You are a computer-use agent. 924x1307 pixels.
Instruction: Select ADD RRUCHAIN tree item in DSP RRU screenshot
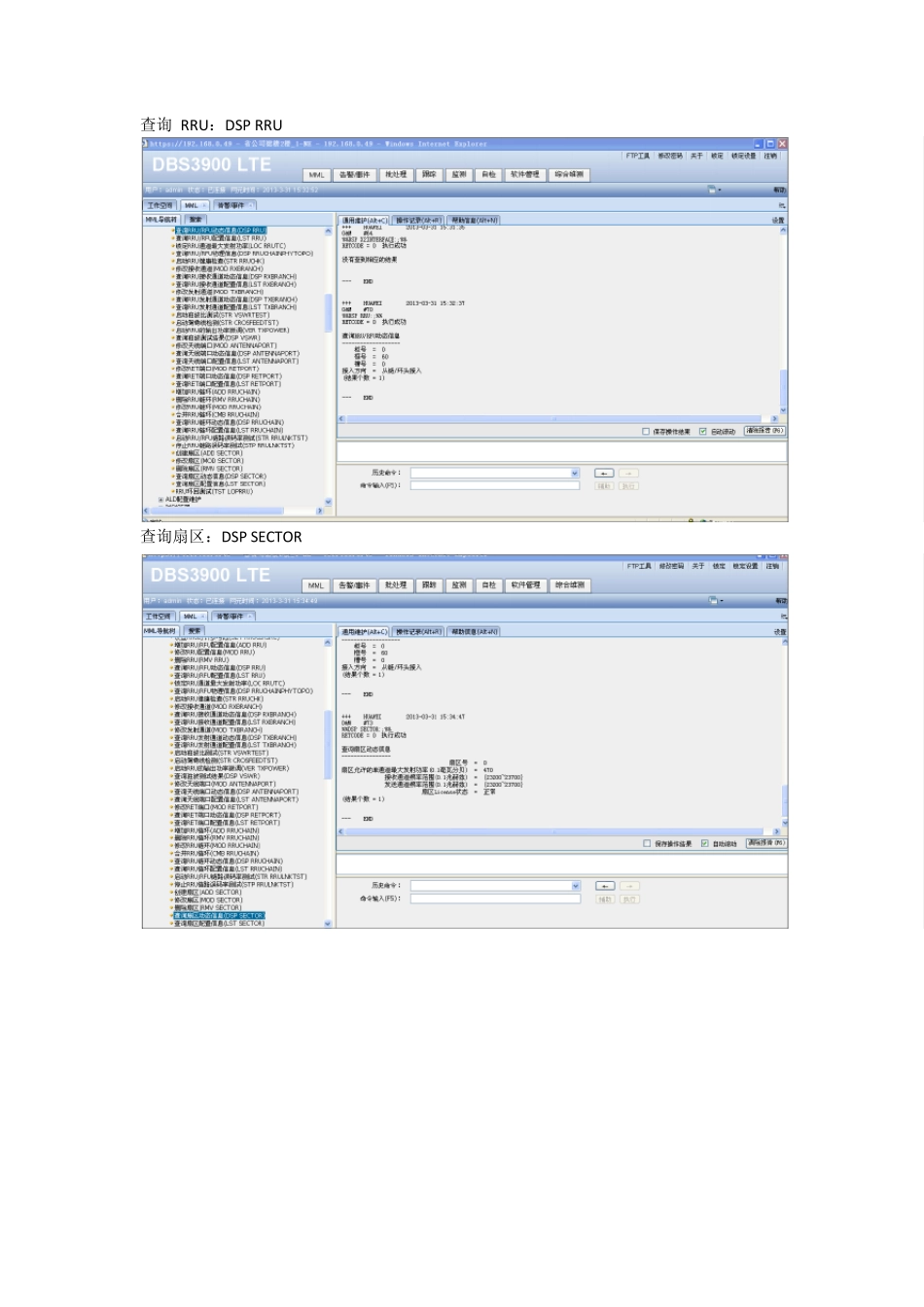point(217,392)
